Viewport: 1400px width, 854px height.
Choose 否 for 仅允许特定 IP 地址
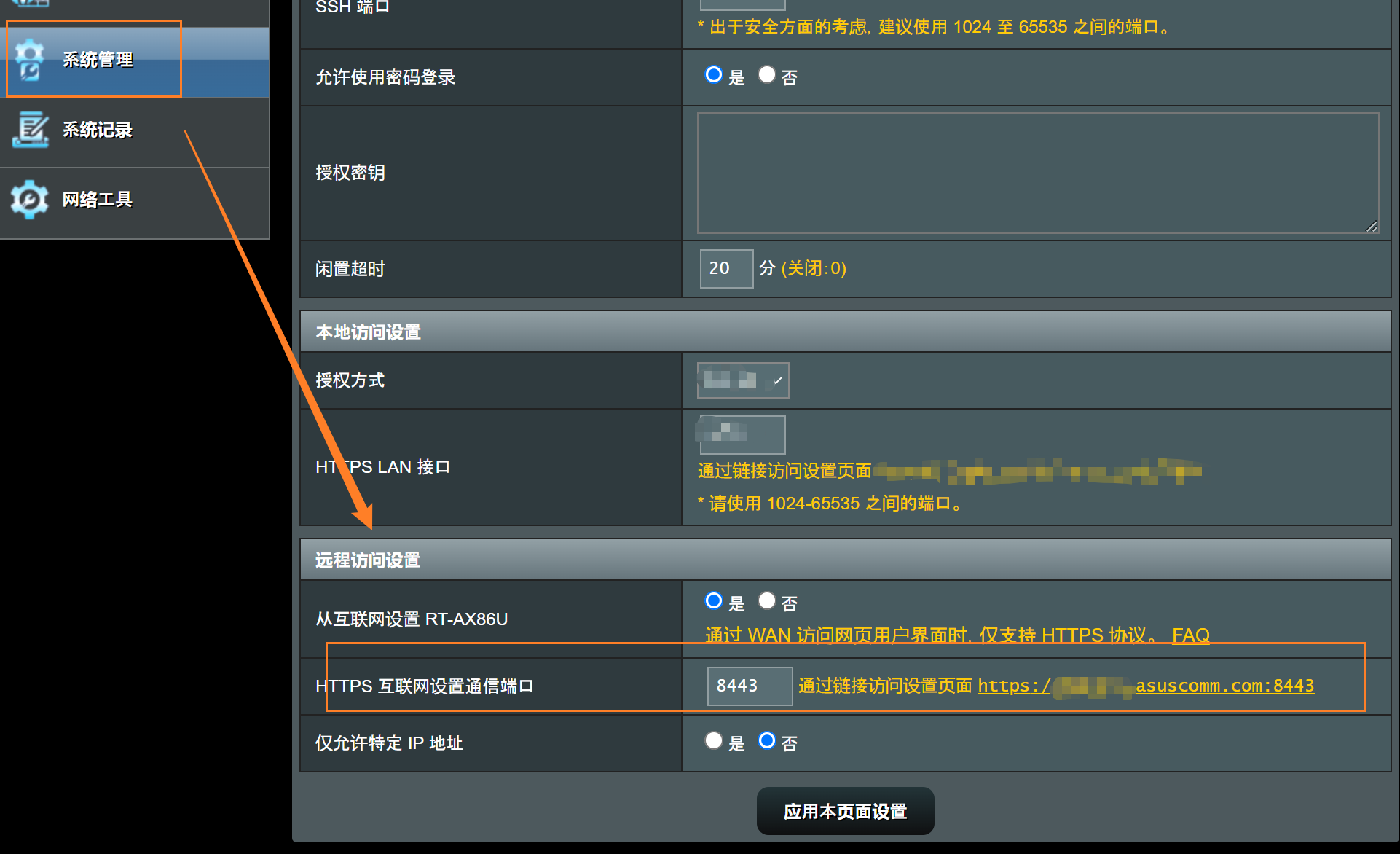tap(766, 740)
